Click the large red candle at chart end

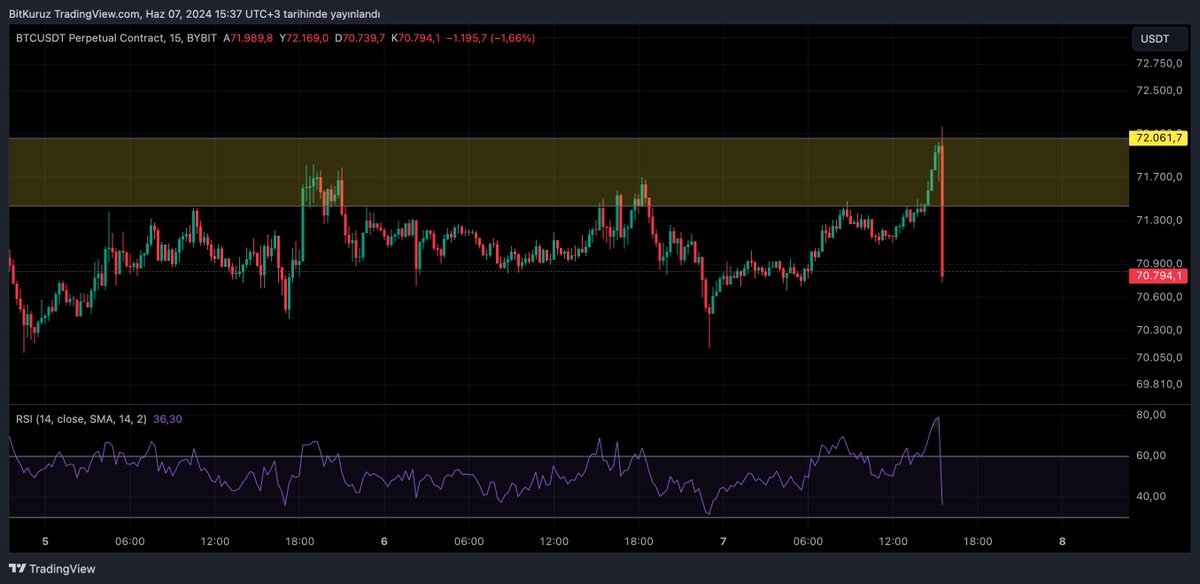(943, 210)
